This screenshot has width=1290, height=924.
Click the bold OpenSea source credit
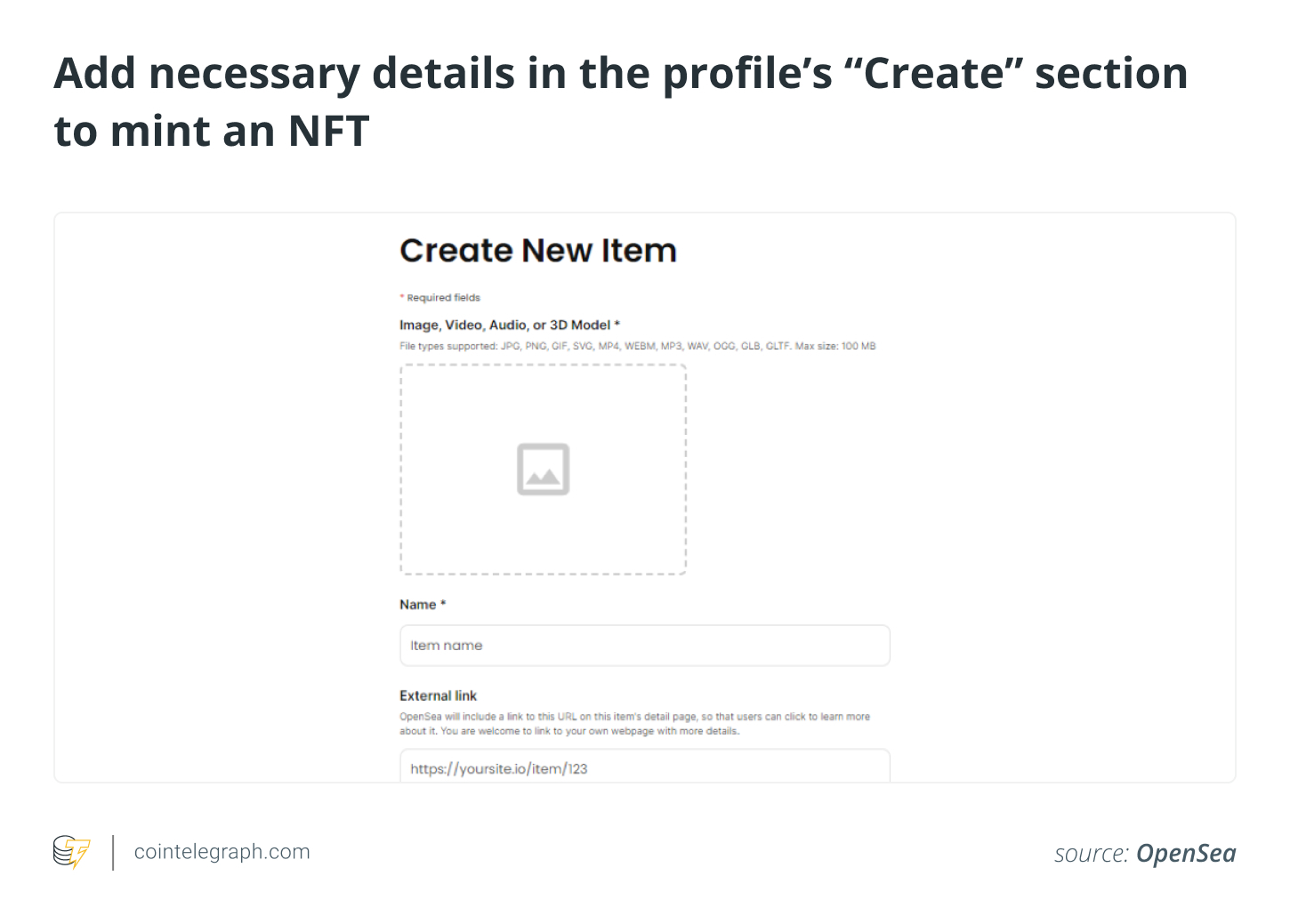1186,854
